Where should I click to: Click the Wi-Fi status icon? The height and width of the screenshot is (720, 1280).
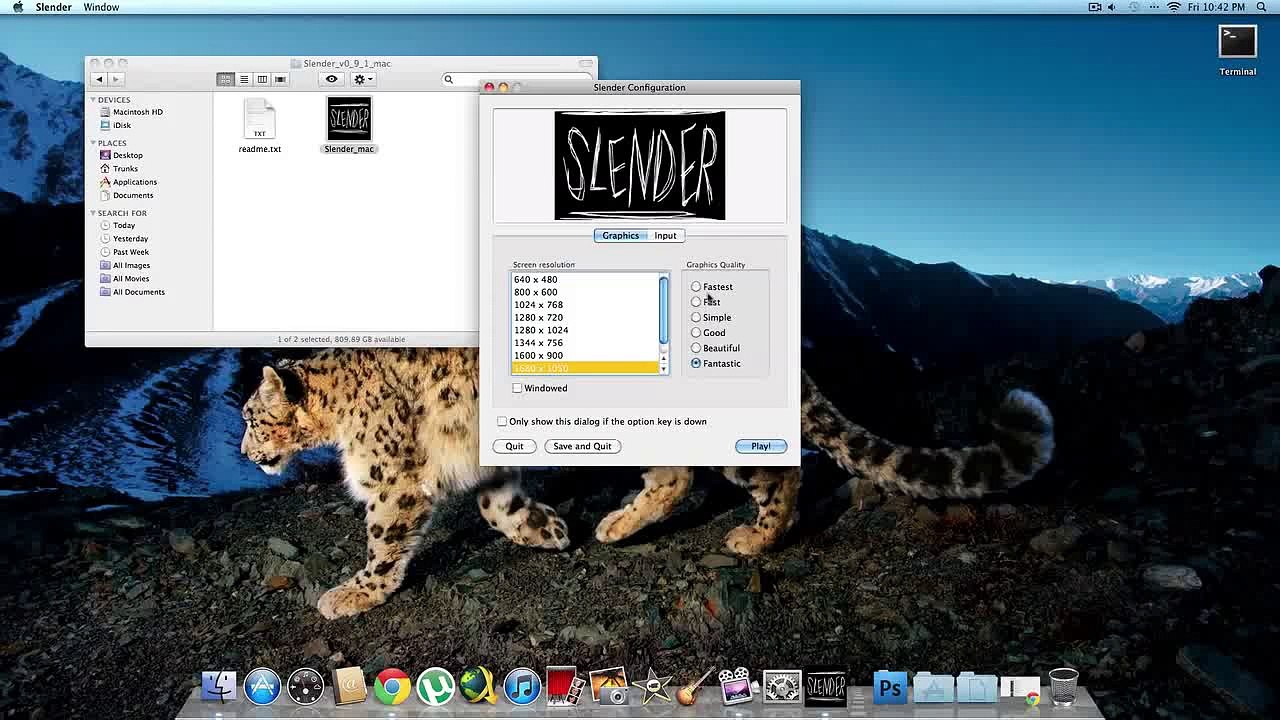[x=1174, y=7]
